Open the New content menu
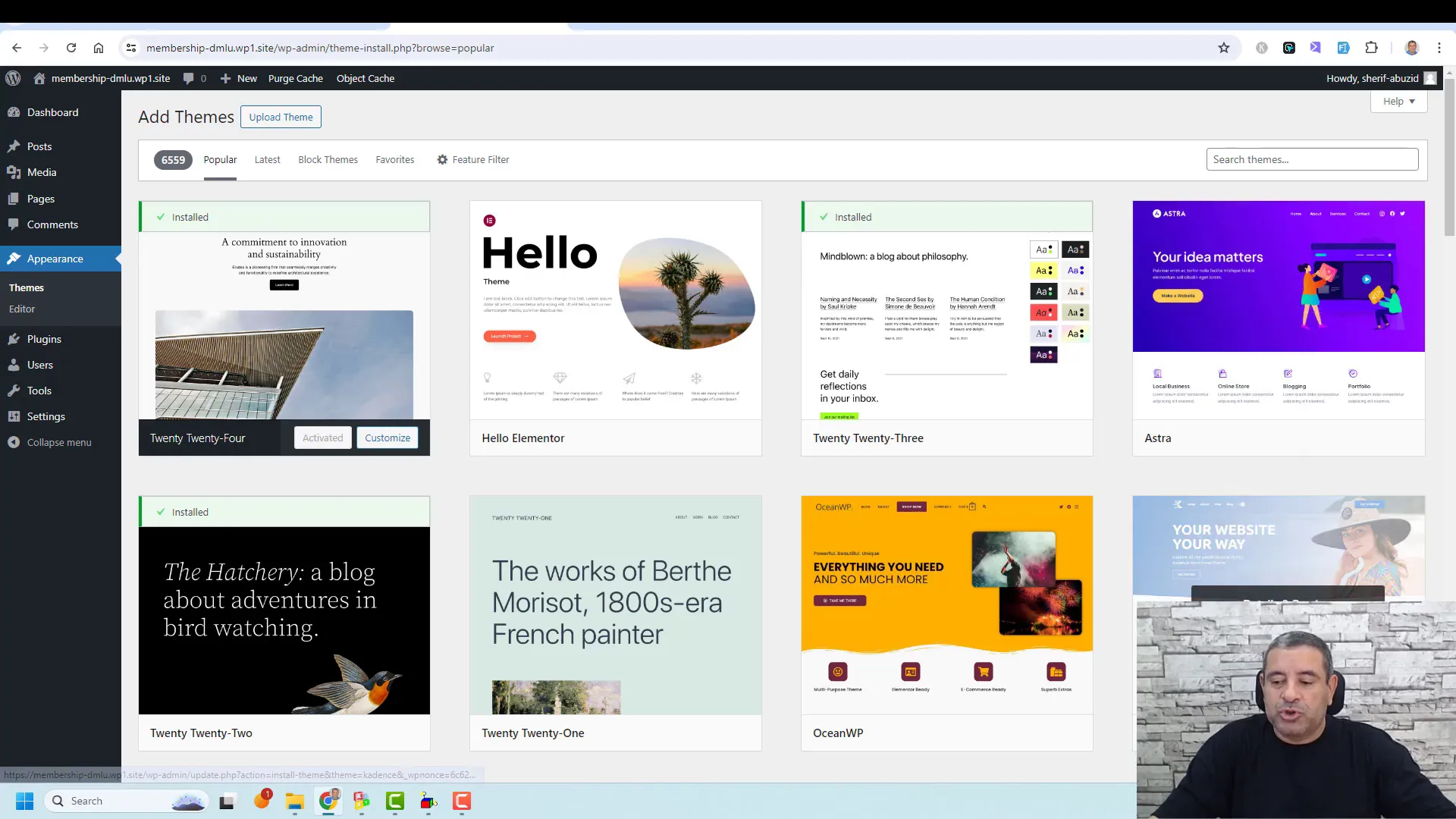Viewport: 1456px width, 819px height. pos(239,78)
